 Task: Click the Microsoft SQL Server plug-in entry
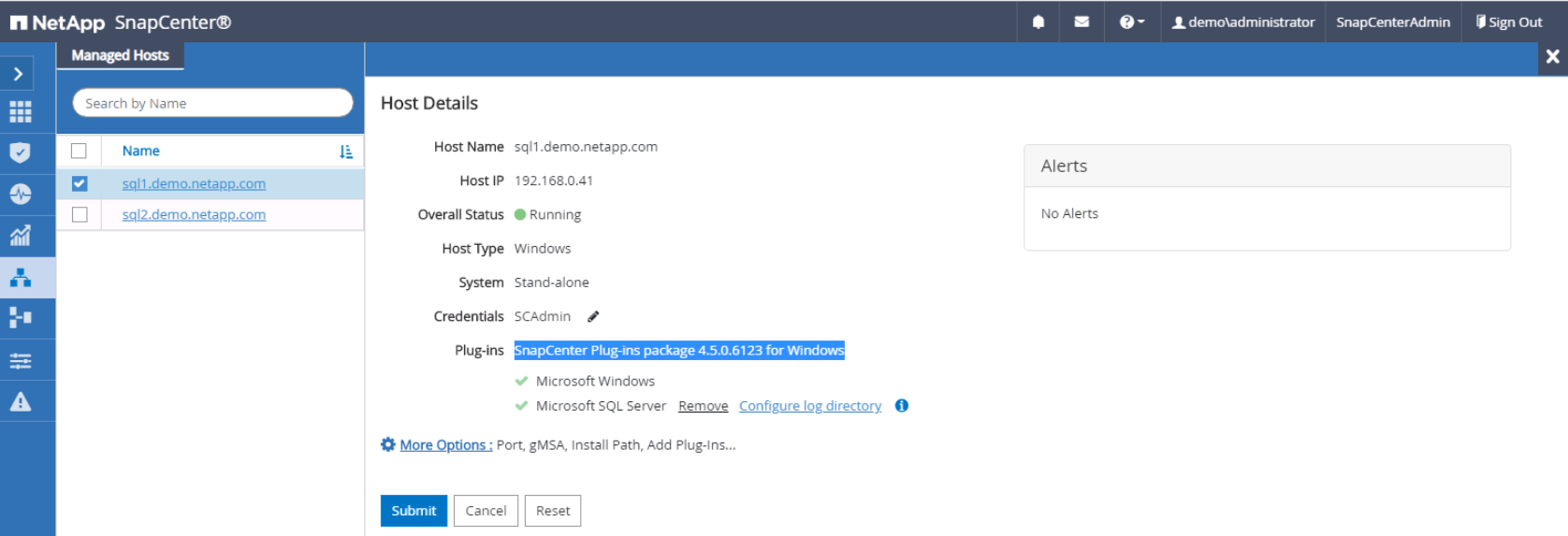point(601,406)
